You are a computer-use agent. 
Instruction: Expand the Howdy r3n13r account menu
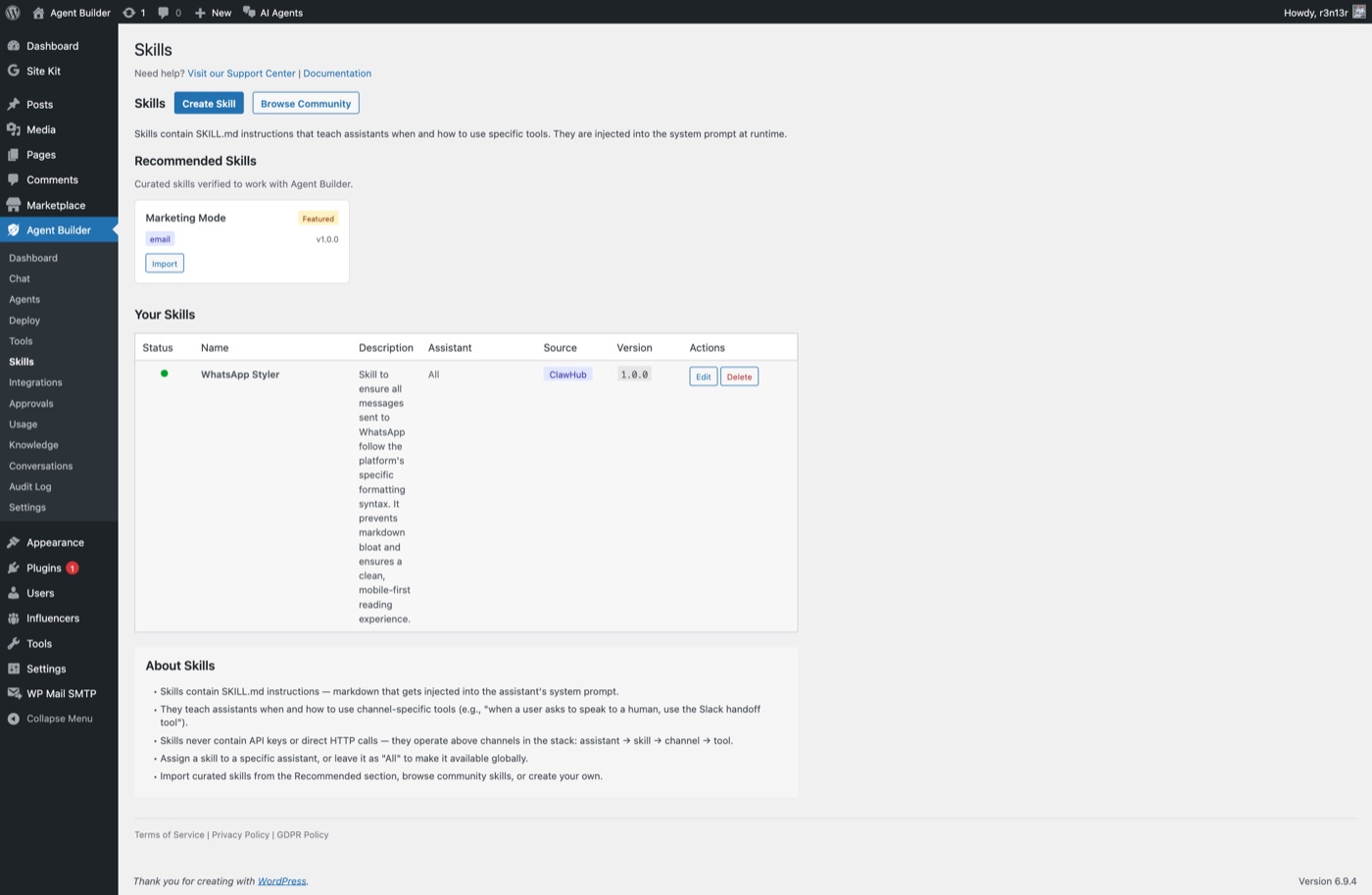point(1315,13)
